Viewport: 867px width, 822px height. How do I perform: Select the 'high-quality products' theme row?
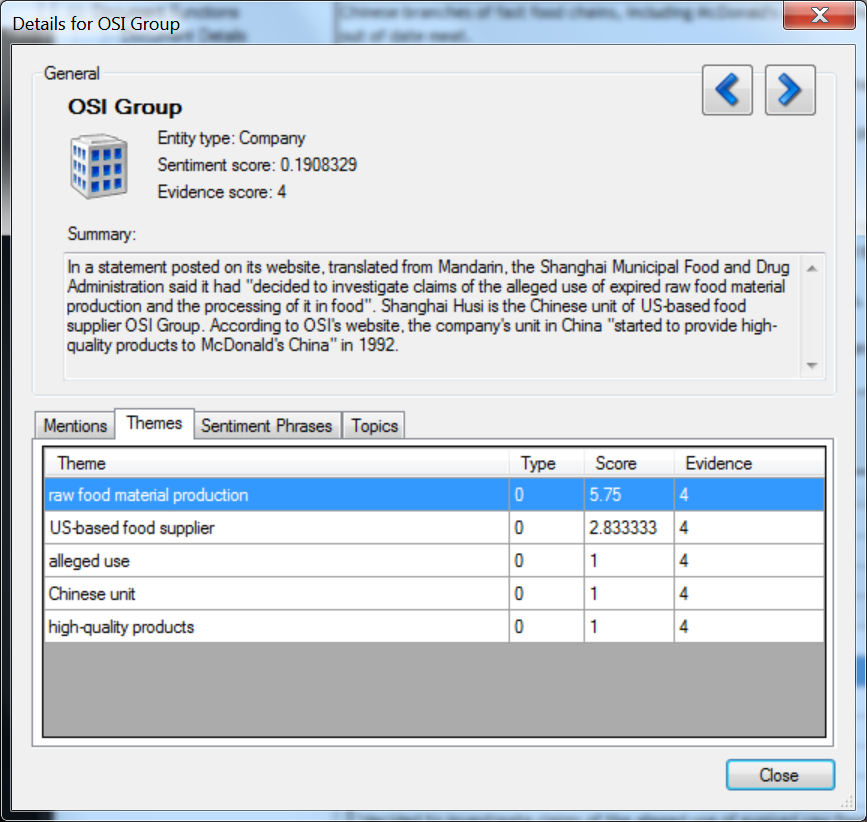click(x=435, y=627)
